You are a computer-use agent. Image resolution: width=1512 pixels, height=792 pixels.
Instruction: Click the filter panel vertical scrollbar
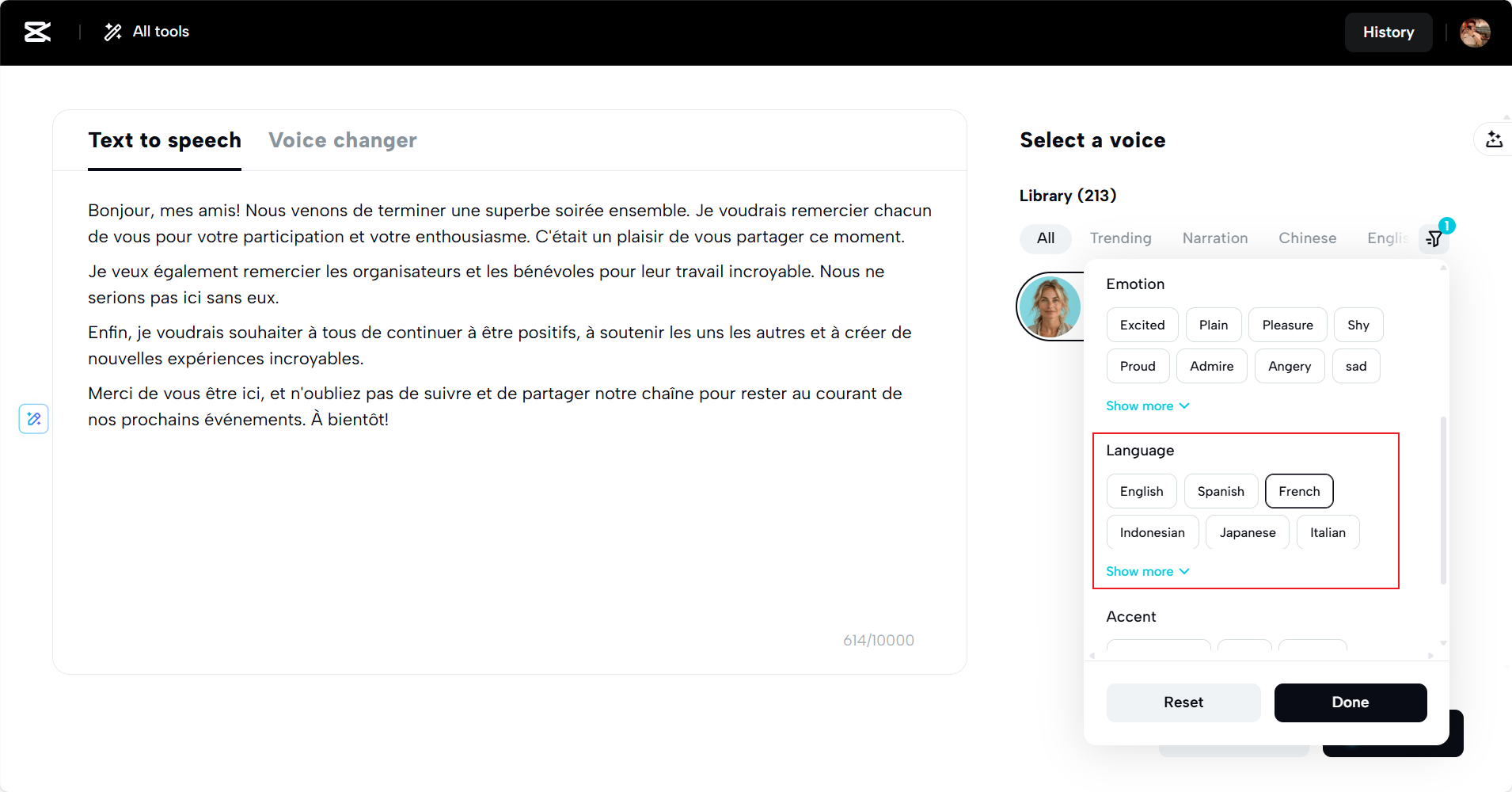1443,501
